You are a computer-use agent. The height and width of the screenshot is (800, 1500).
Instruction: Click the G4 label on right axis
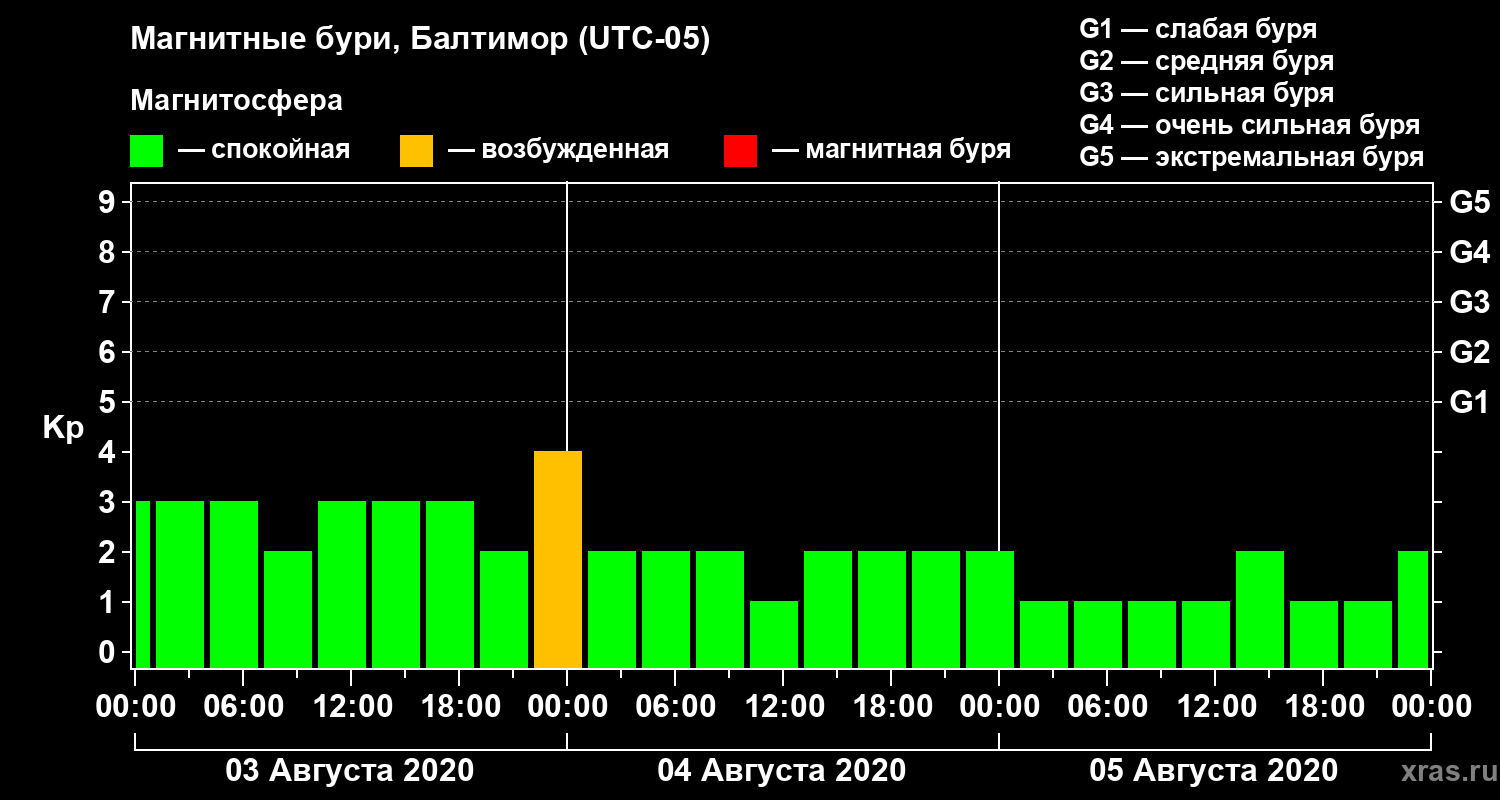click(x=1469, y=252)
